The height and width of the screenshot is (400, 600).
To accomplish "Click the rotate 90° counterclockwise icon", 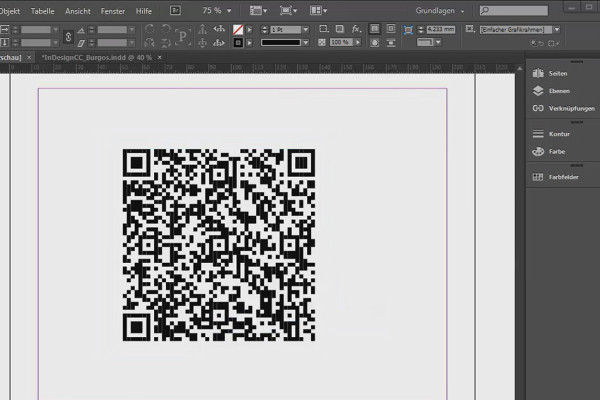I will pos(166,29).
